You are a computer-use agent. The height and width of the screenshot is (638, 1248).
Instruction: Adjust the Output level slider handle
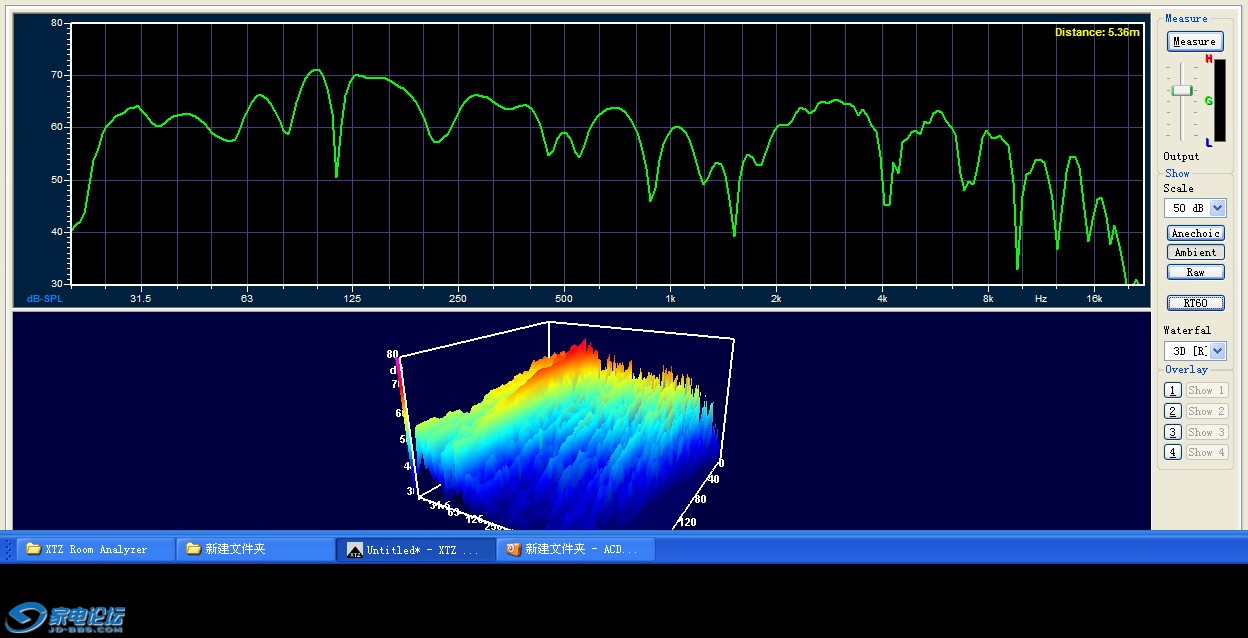point(1182,90)
